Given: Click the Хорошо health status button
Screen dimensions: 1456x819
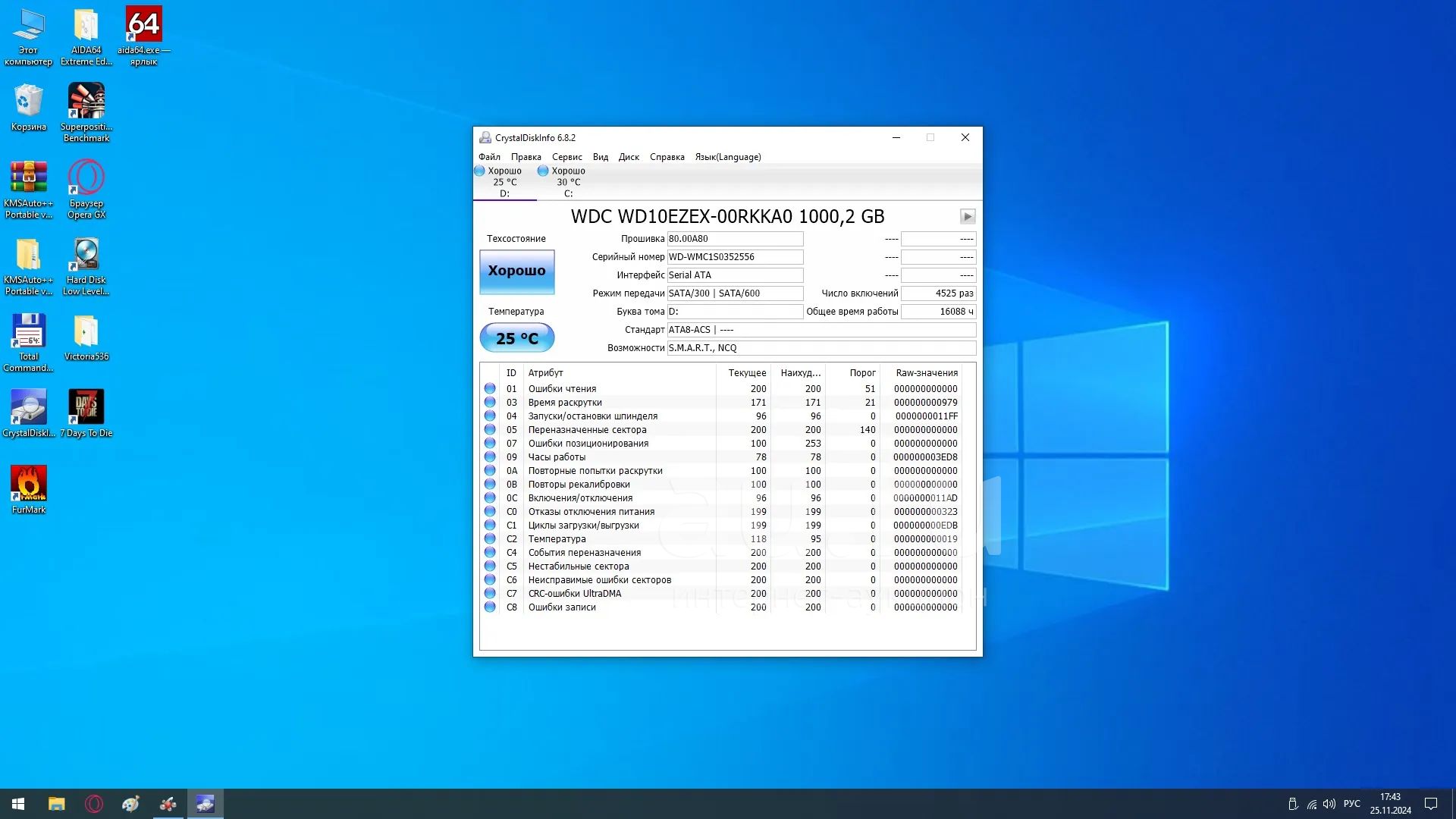Looking at the screenshot, I should 516,271.
